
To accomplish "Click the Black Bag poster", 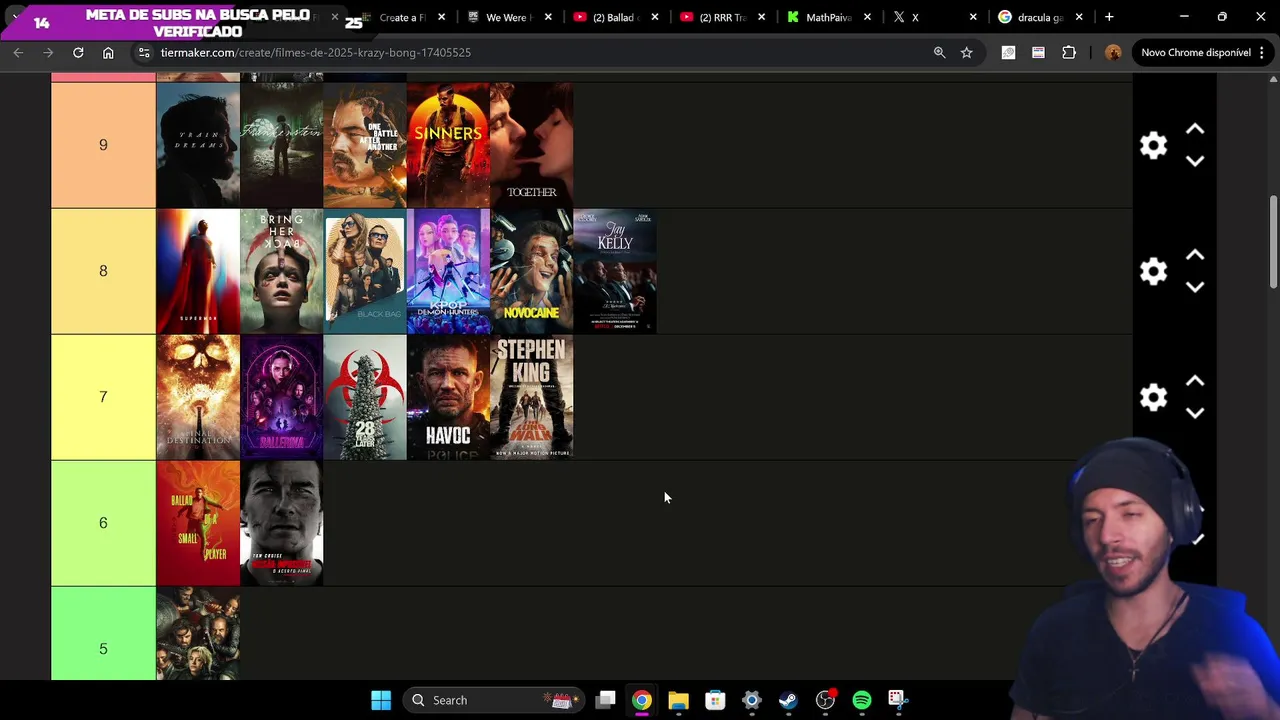I will pyautogui.click(x=365, y=271).
